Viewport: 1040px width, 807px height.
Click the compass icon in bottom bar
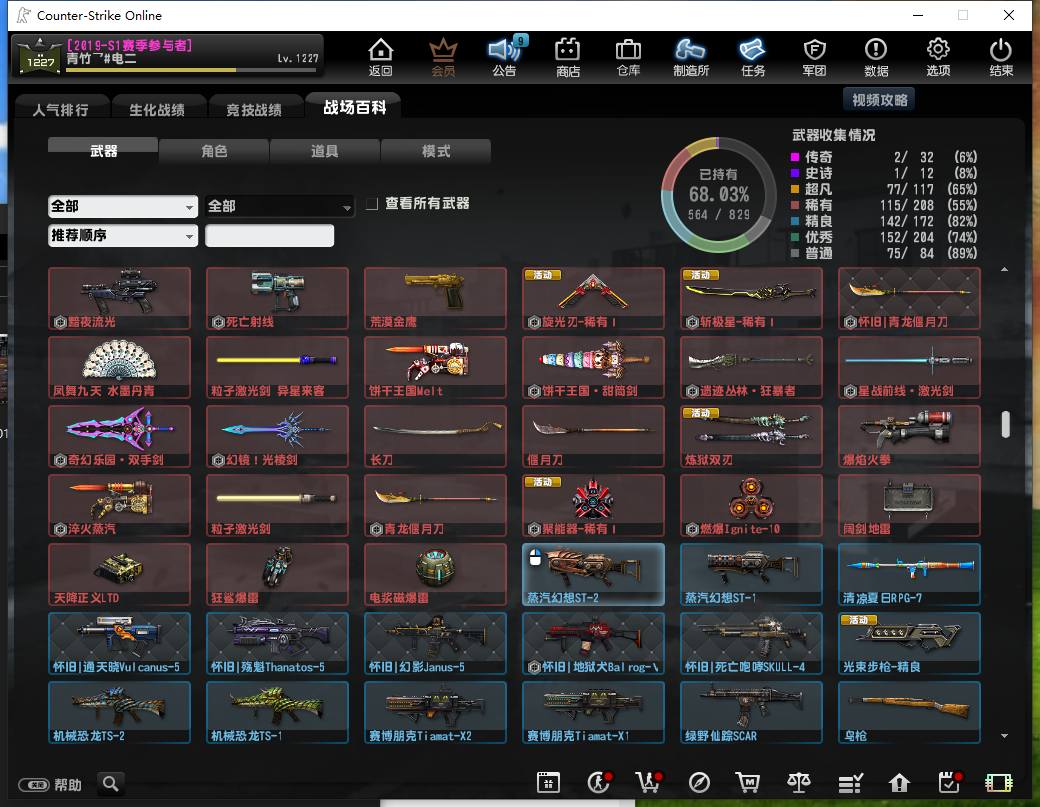tap(699, 783)
